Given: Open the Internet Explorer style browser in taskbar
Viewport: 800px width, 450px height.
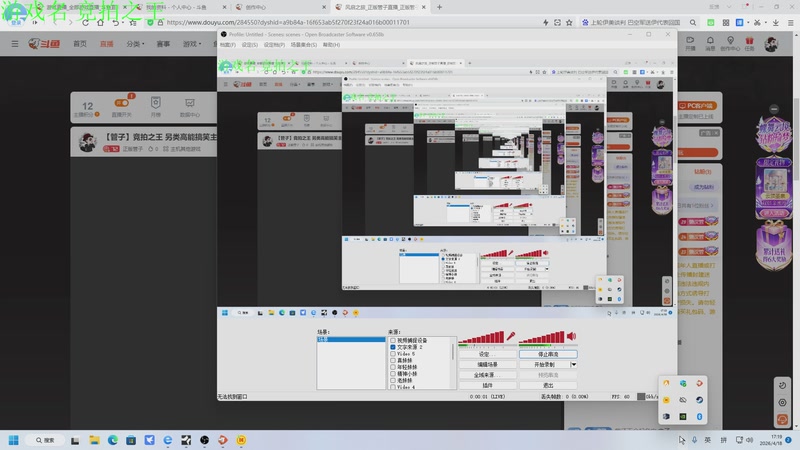Looking at the screenshot, I should coord(167,440).
